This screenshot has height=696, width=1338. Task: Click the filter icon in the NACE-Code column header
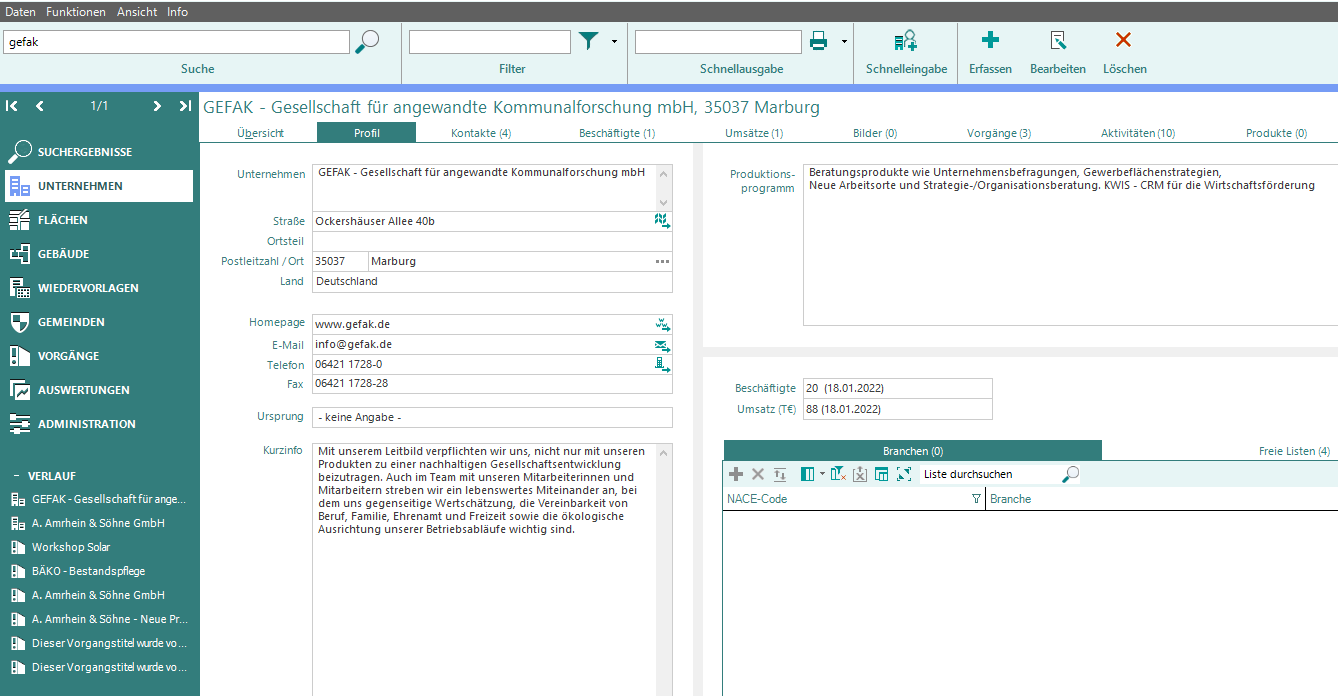976,499
